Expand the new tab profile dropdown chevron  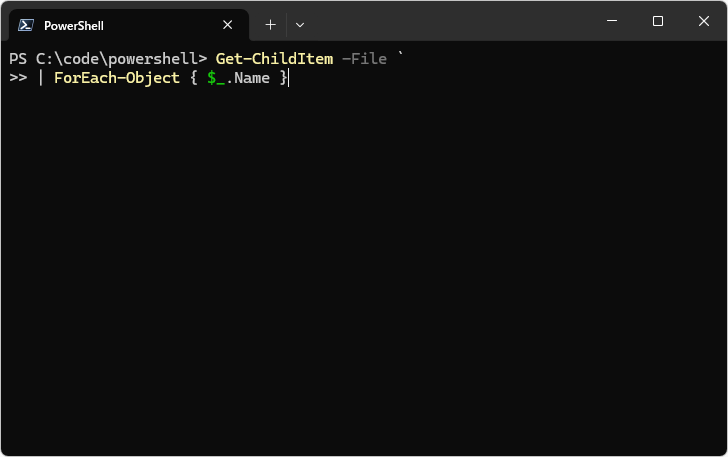coord(300,25)
